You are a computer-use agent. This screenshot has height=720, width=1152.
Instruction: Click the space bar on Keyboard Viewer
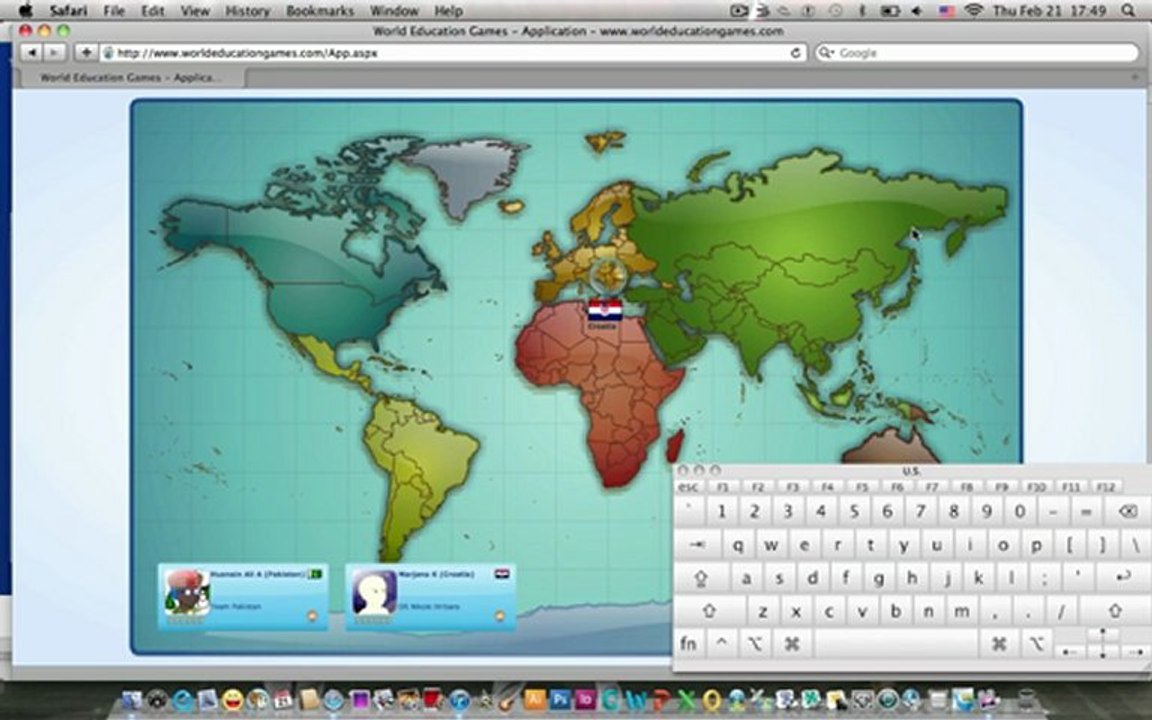pos(896,644)
